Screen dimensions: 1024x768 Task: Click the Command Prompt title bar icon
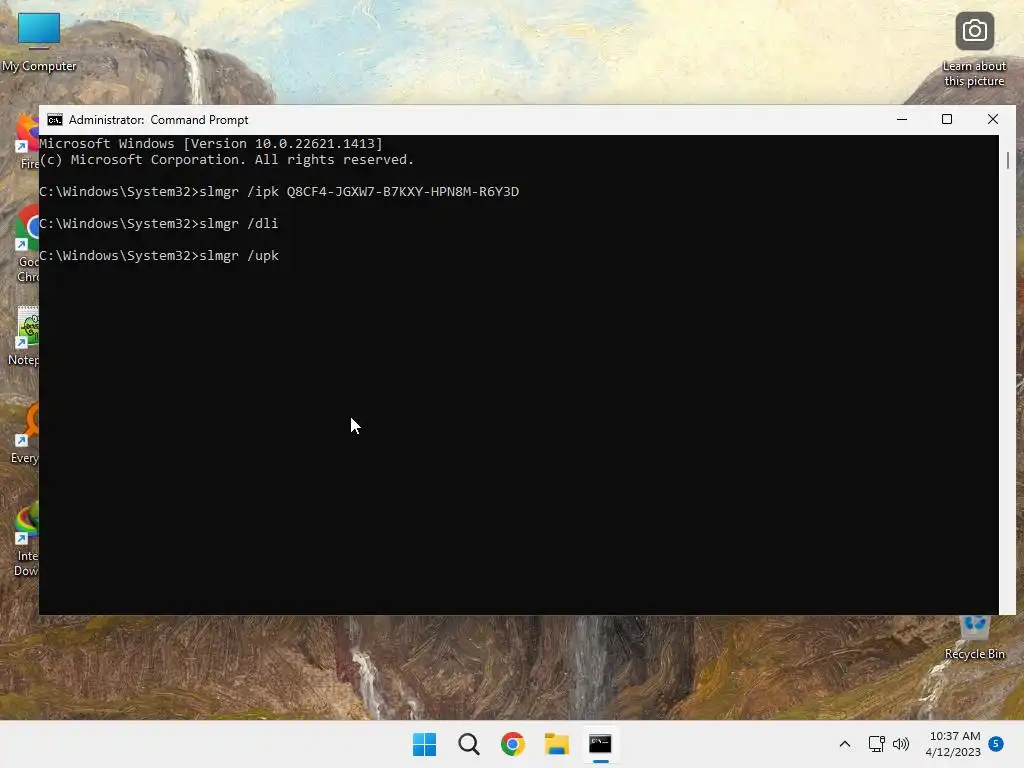tap(55, 120)
